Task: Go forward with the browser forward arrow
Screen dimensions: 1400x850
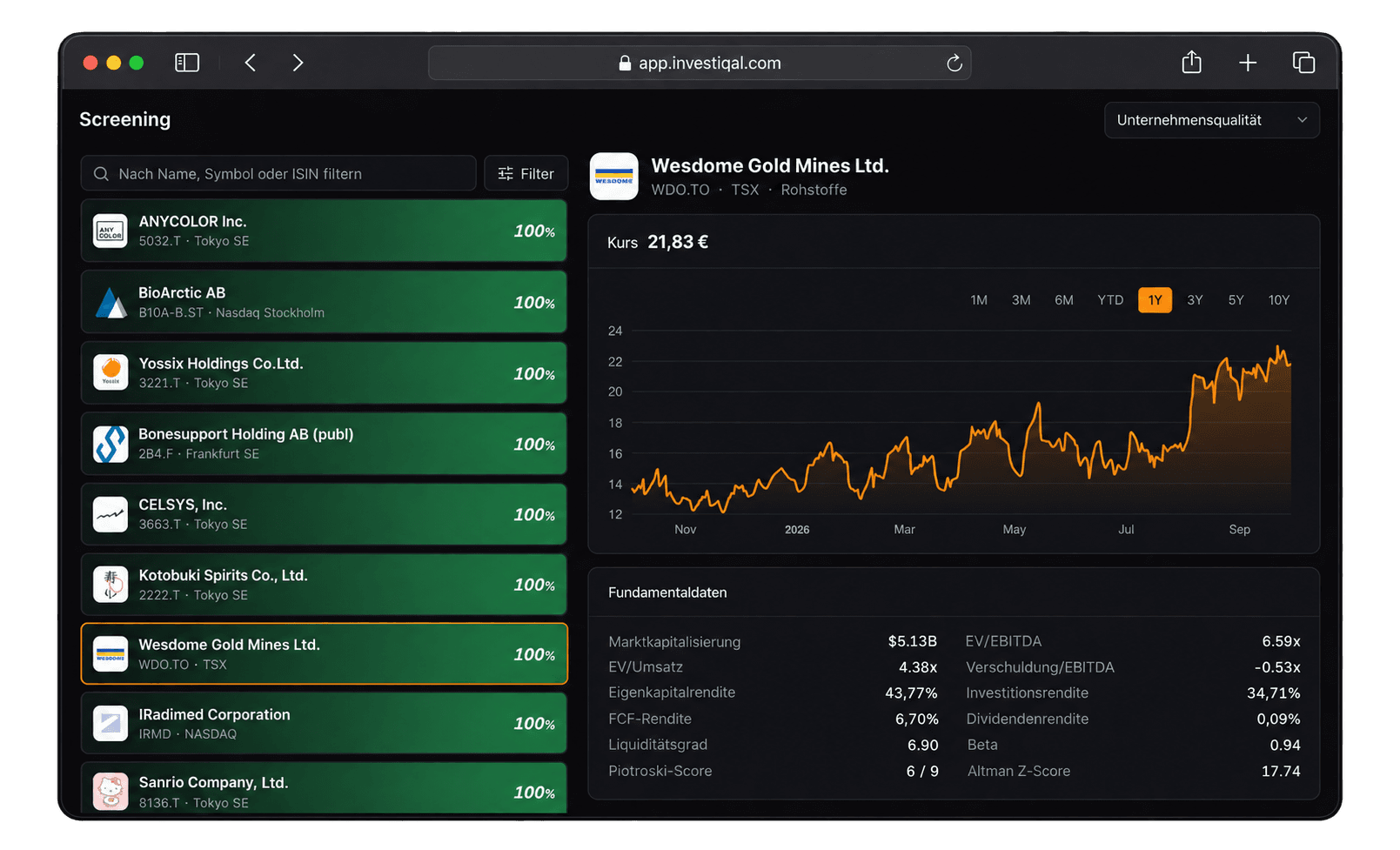Action: point(298,63)
